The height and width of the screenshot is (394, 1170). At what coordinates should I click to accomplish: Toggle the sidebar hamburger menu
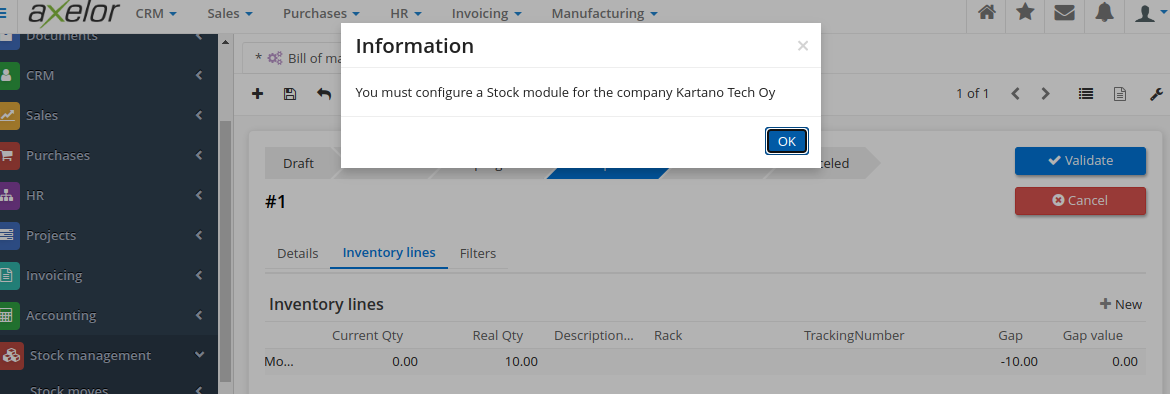click(3, 13)
